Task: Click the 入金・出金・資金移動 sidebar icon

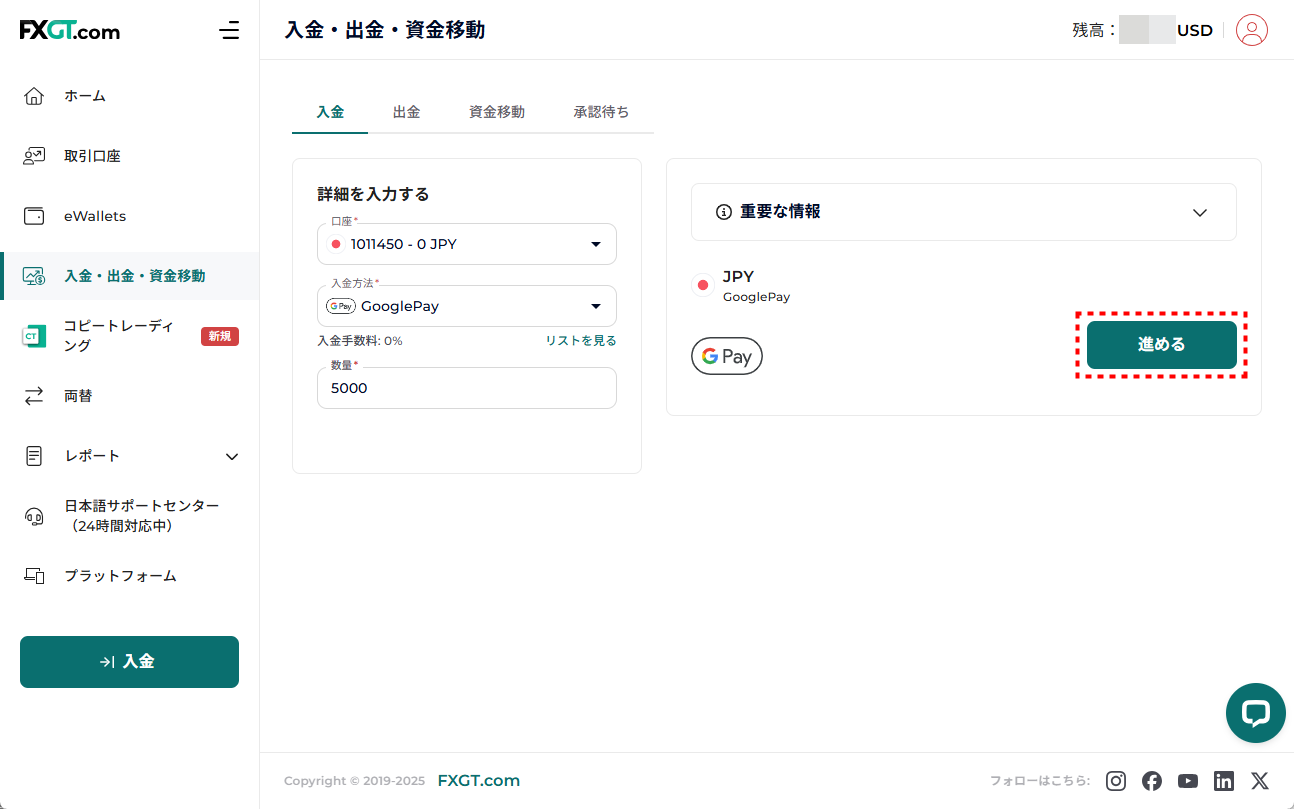Action: [34, 276]
